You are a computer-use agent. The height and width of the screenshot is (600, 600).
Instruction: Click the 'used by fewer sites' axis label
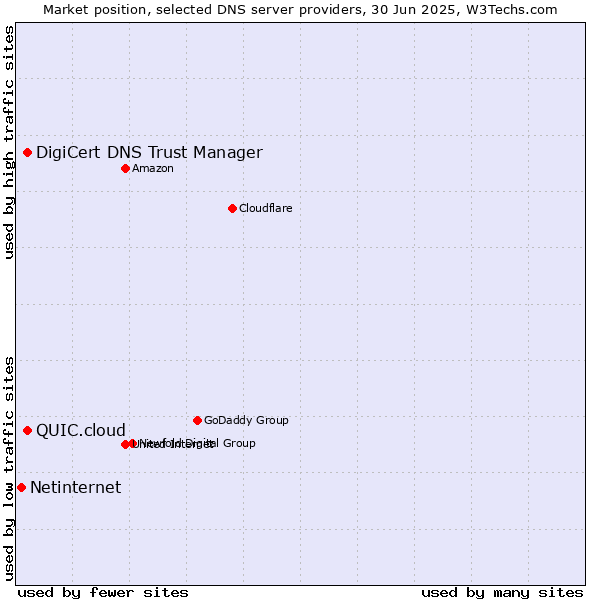pos(103,593)
